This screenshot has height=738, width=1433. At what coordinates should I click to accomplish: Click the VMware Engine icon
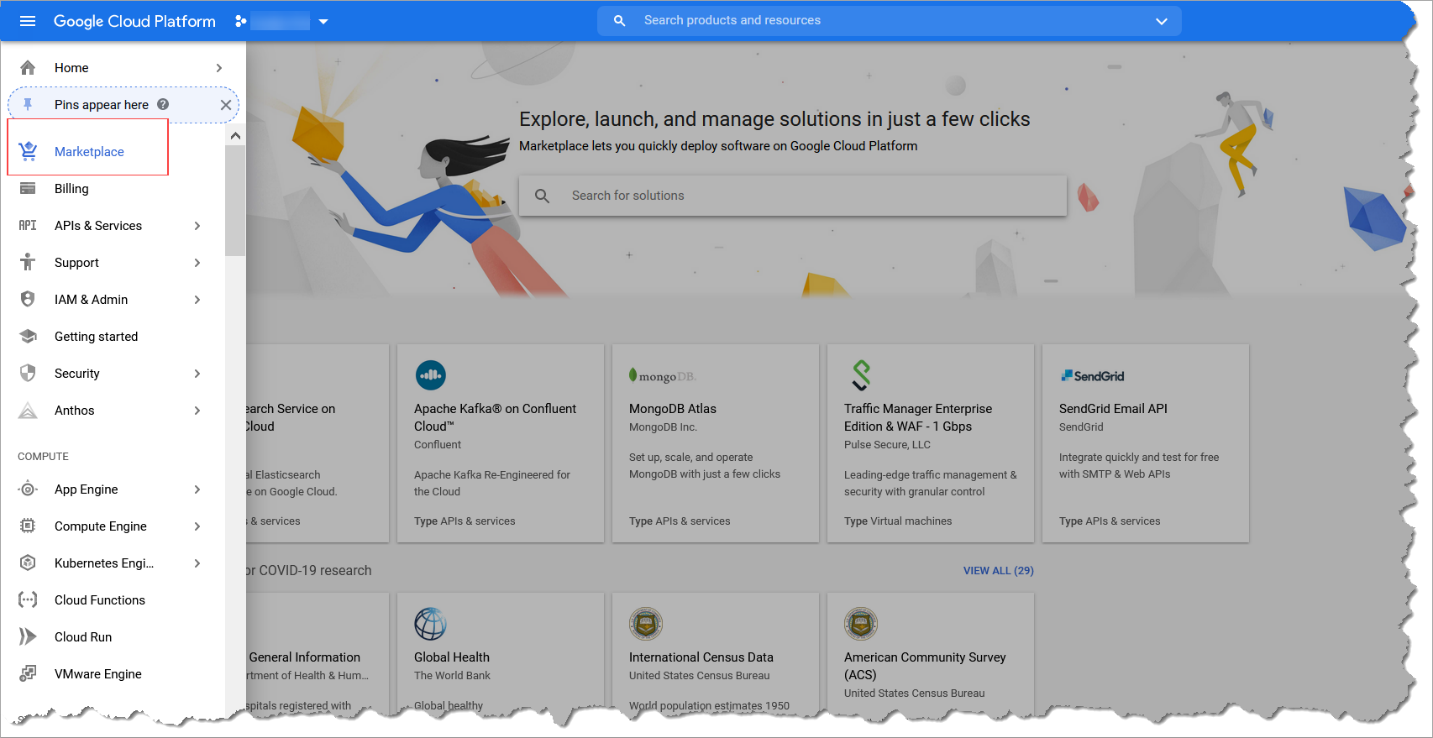point(28,675)
